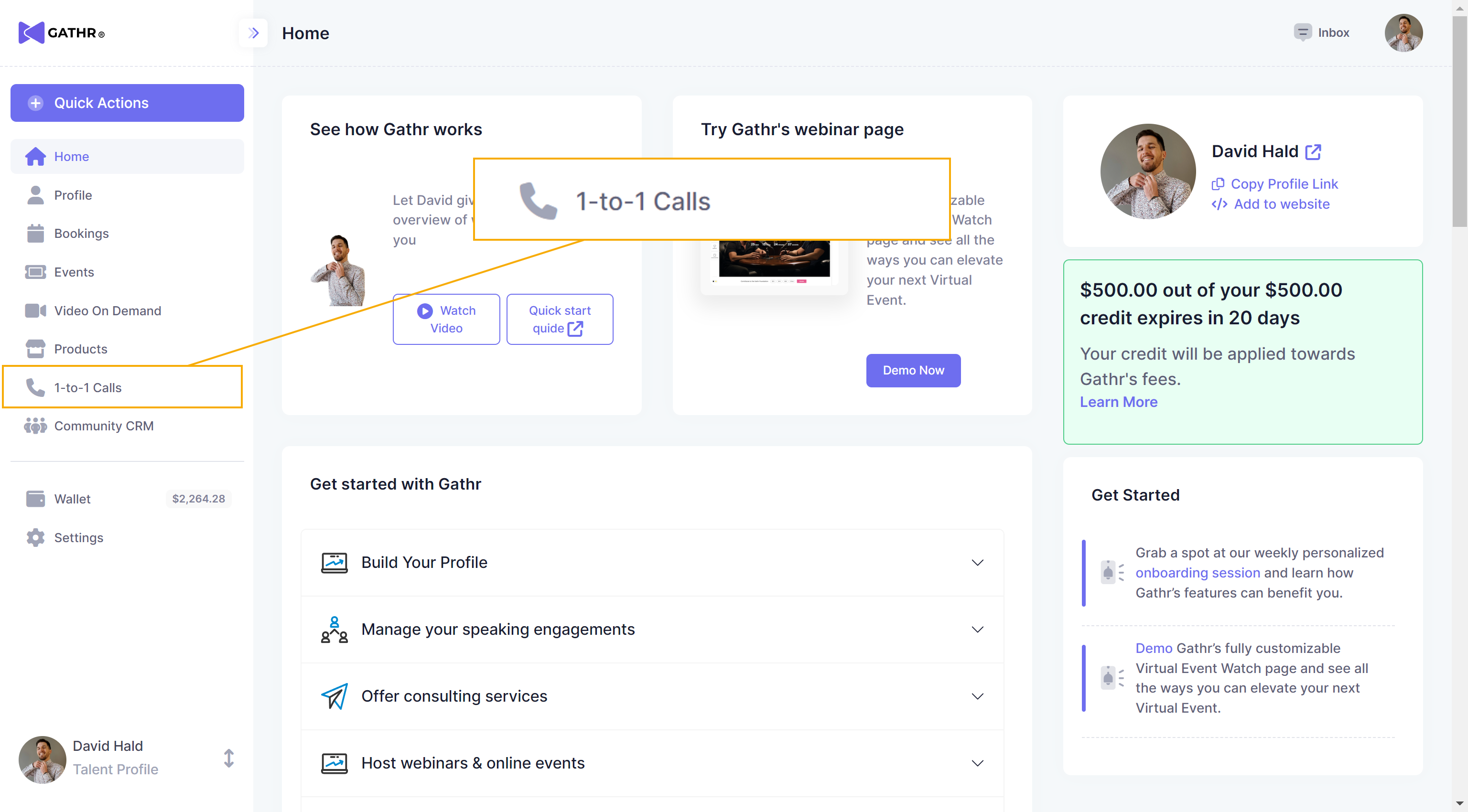This screenshot has height=812, width=1468.
Task: Expand Host webinars & online events
Action: point(977,763)
